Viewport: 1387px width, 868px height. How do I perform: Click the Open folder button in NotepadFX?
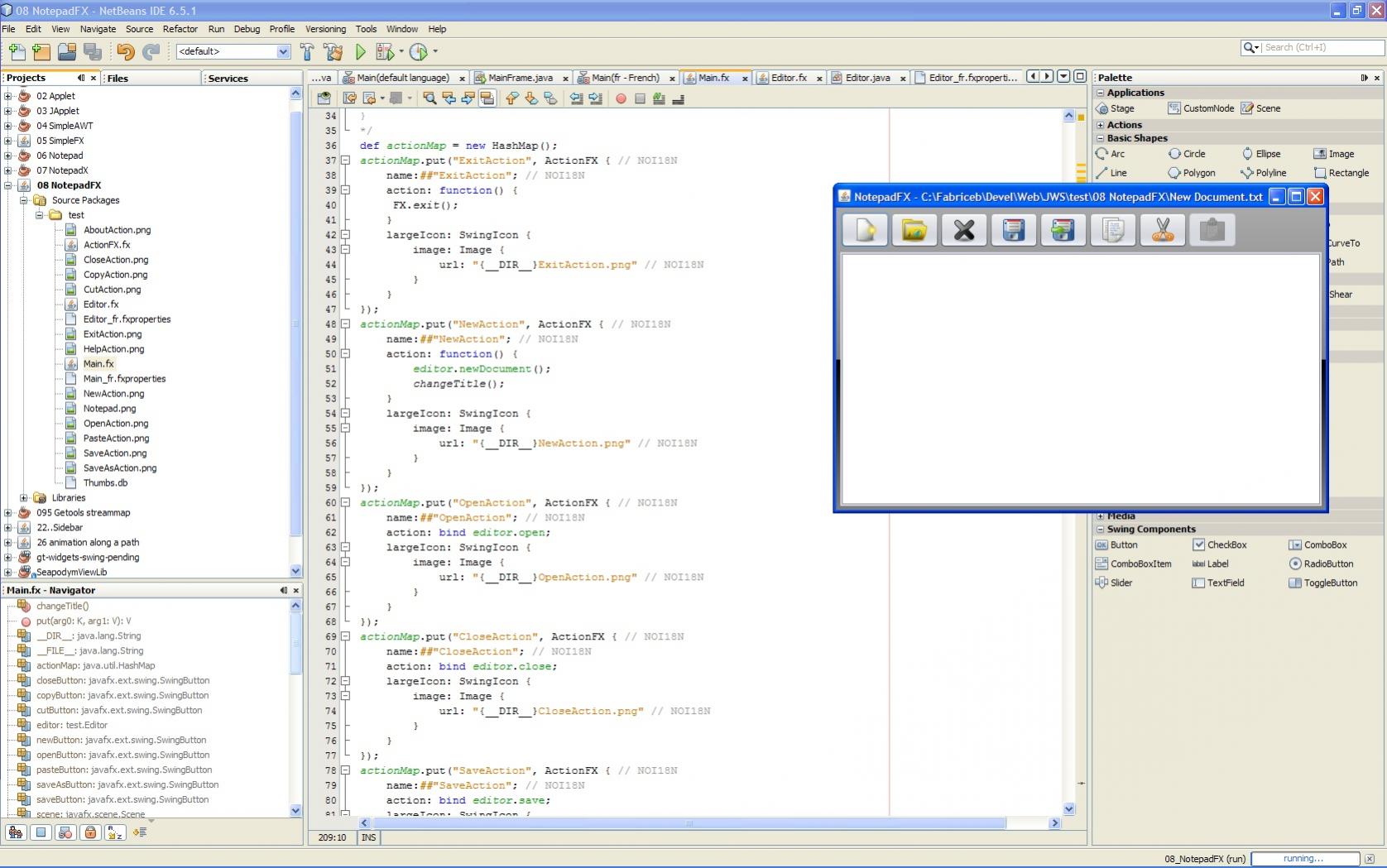click(x=914, y=230)
